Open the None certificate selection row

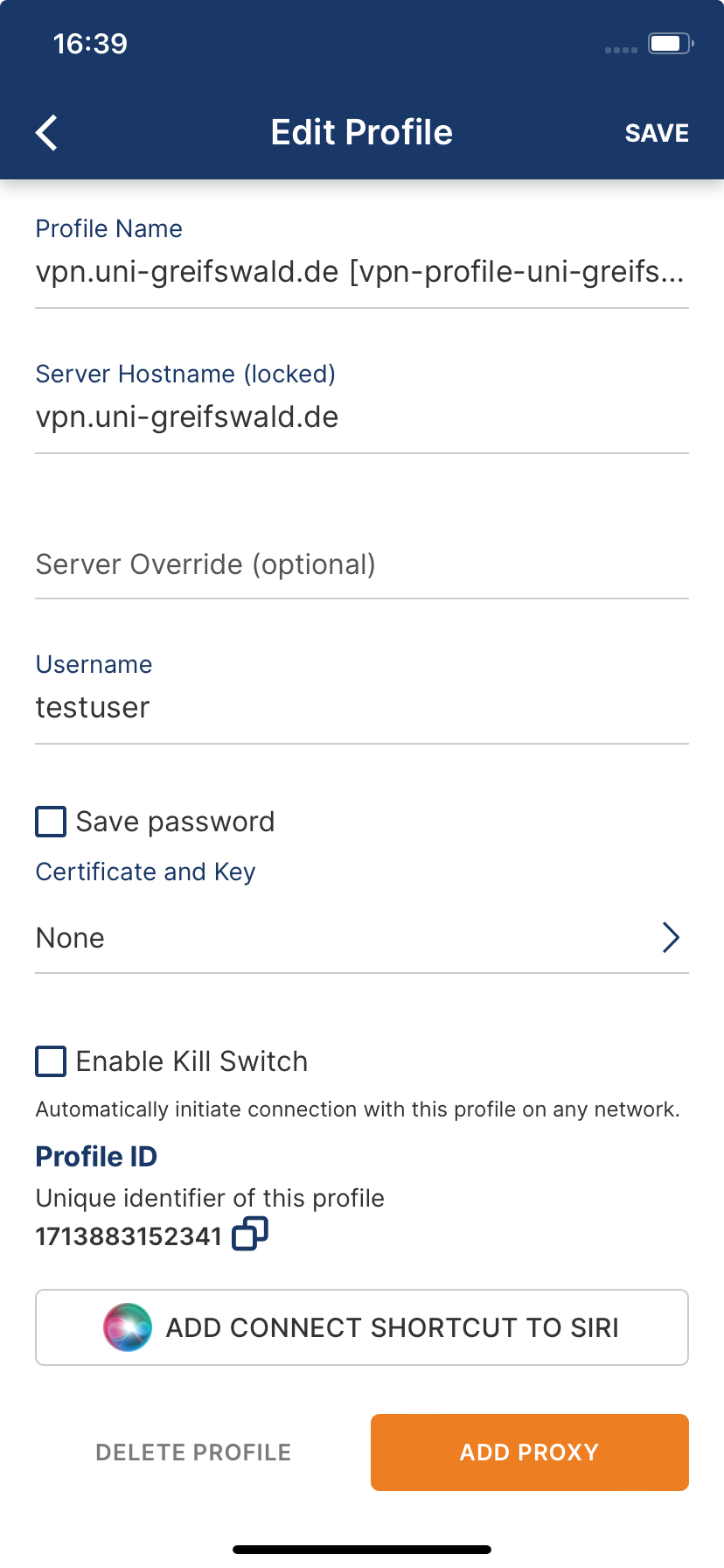pyautogui.click(x=350, y=938)
